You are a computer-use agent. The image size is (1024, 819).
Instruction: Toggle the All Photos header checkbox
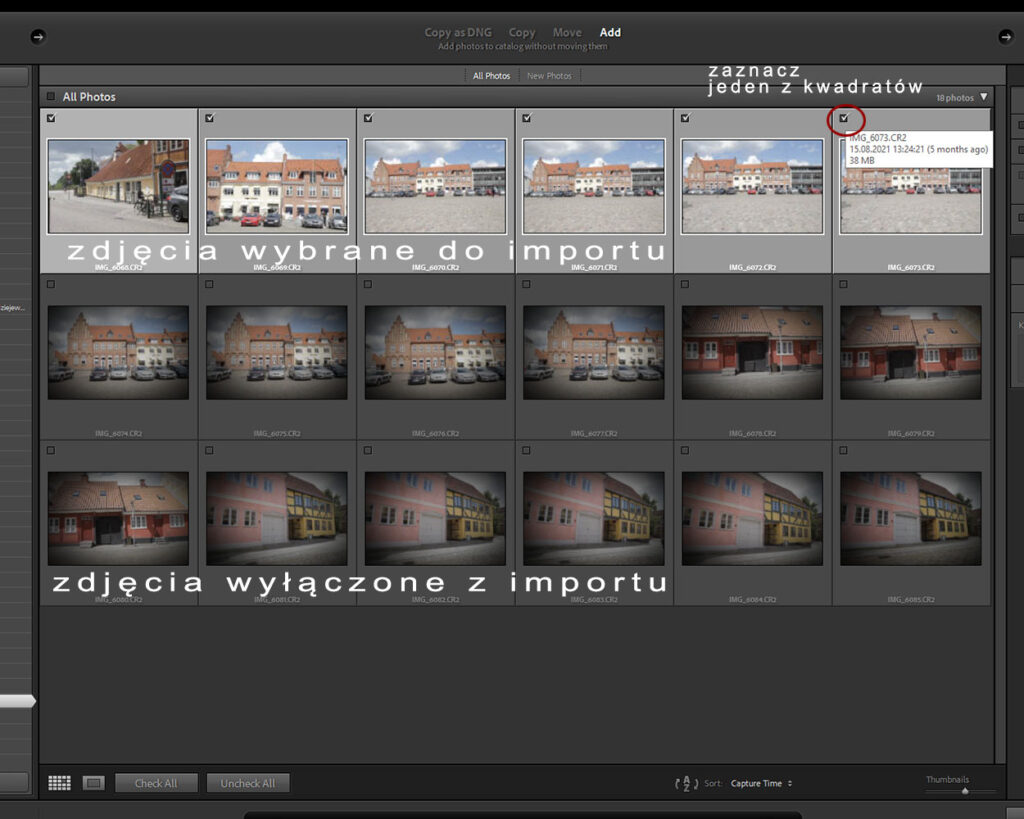pyautogui.click(x=51, y=97)
